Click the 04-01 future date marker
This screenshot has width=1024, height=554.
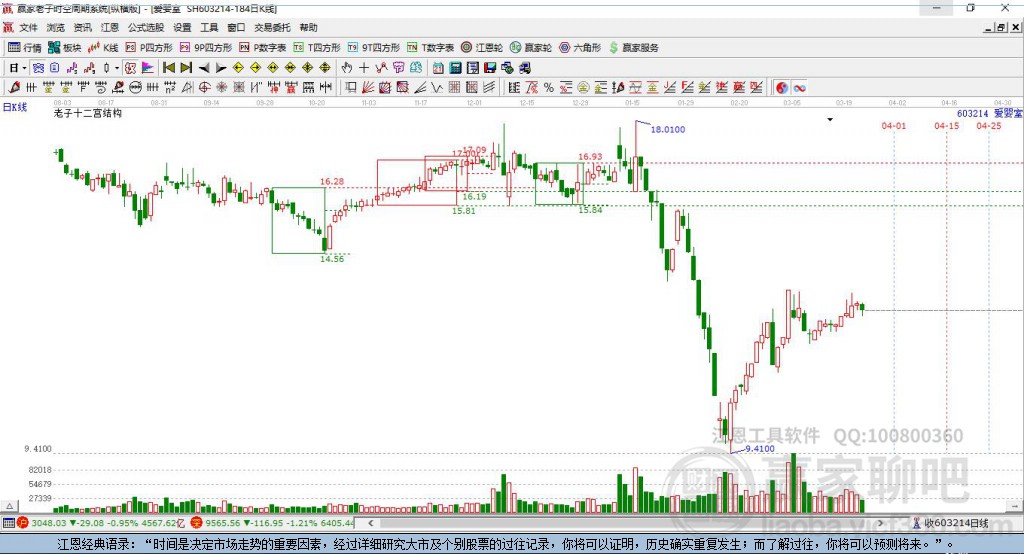pos(893,125)
